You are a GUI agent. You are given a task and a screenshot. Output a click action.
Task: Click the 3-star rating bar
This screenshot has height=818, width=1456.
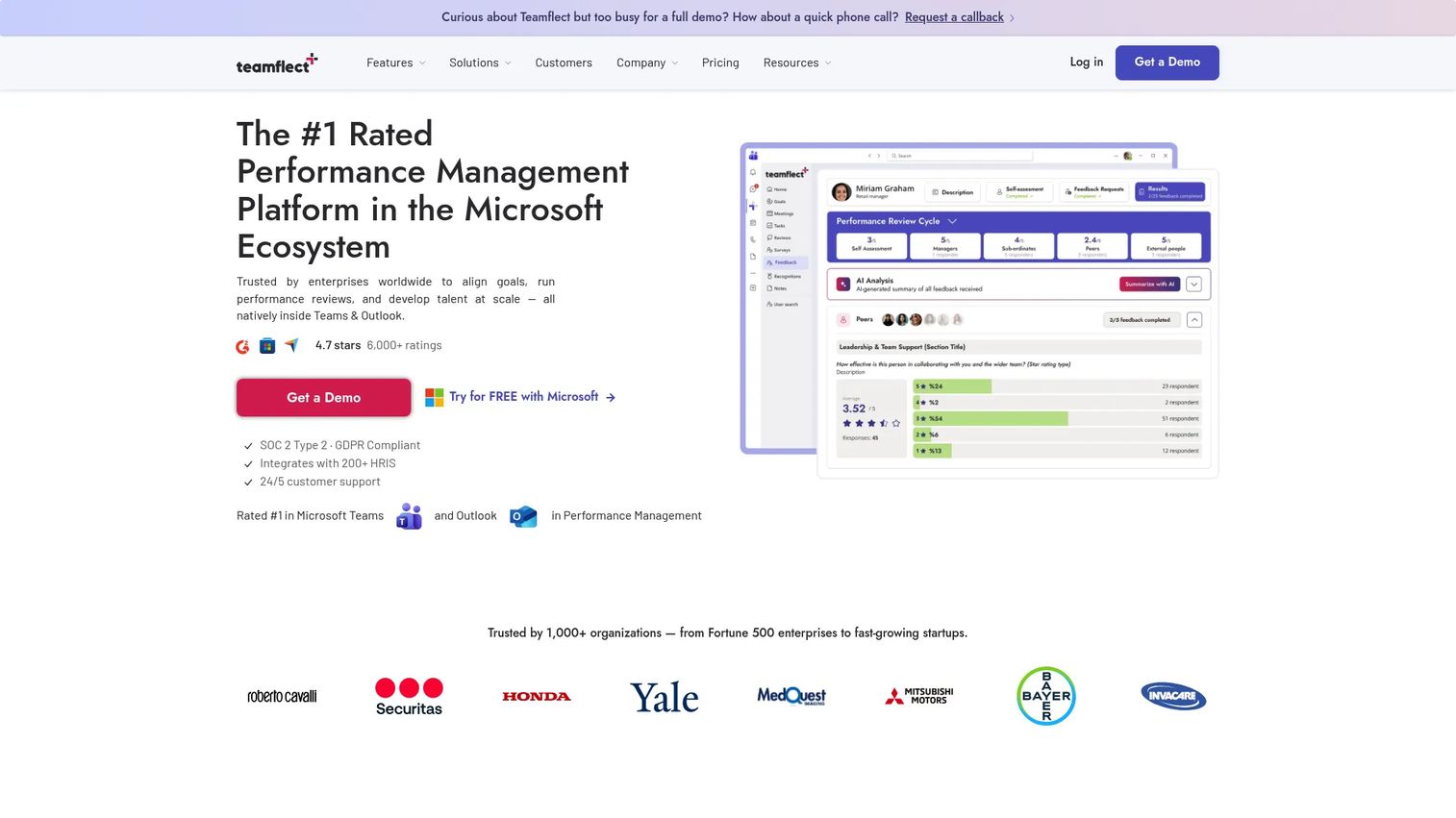click(1057, 419)
